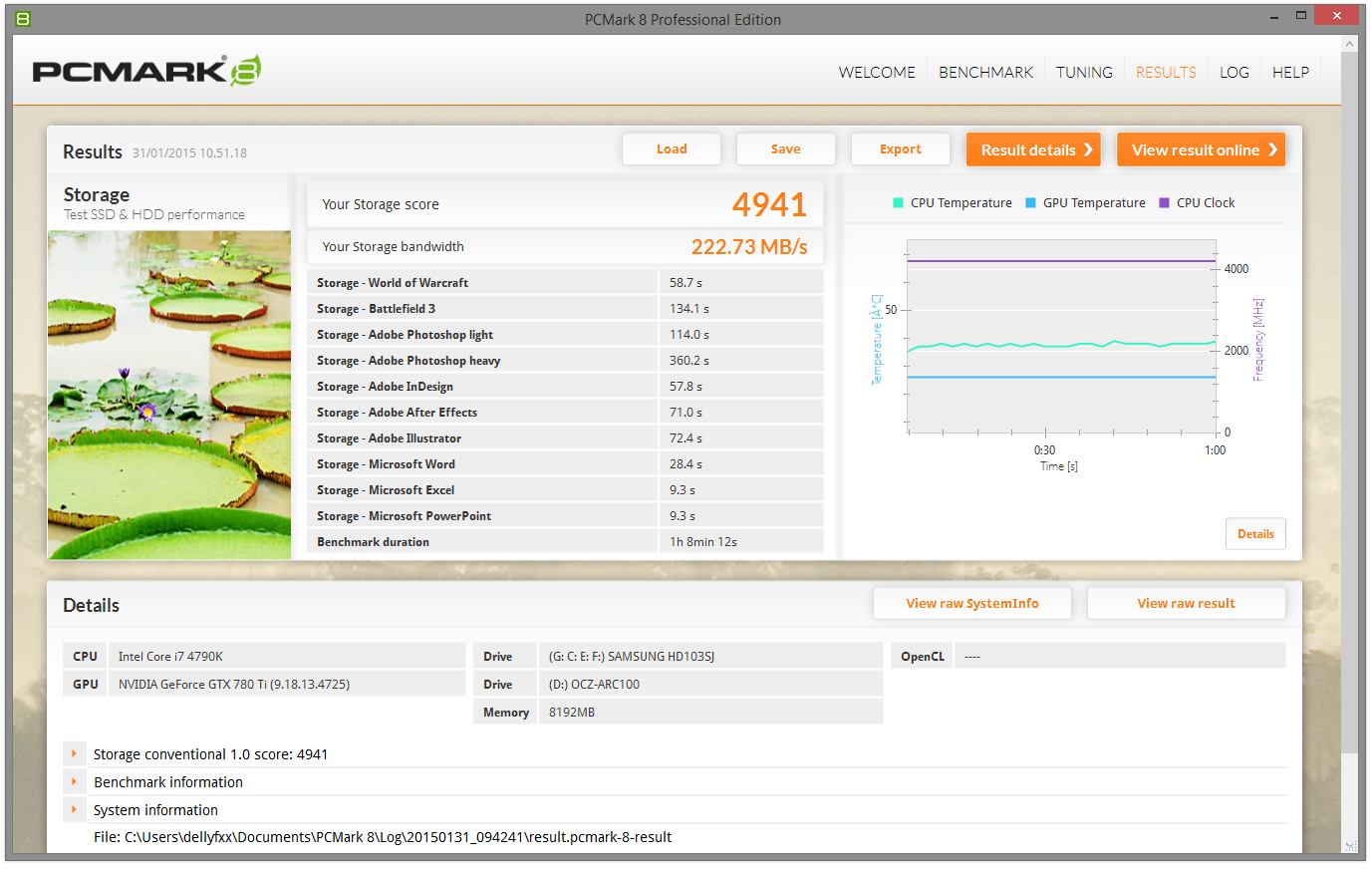The image size is (1372, 870).
Task: Click the storage bandwidth 222.73 MB/s value
Action: click(x=749, y=247)
